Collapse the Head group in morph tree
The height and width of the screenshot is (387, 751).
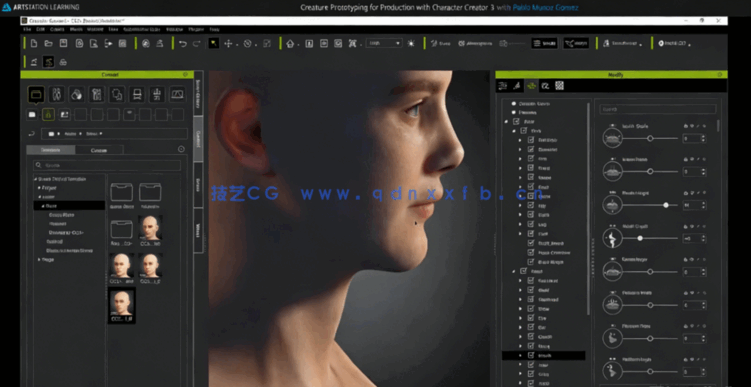513,271
